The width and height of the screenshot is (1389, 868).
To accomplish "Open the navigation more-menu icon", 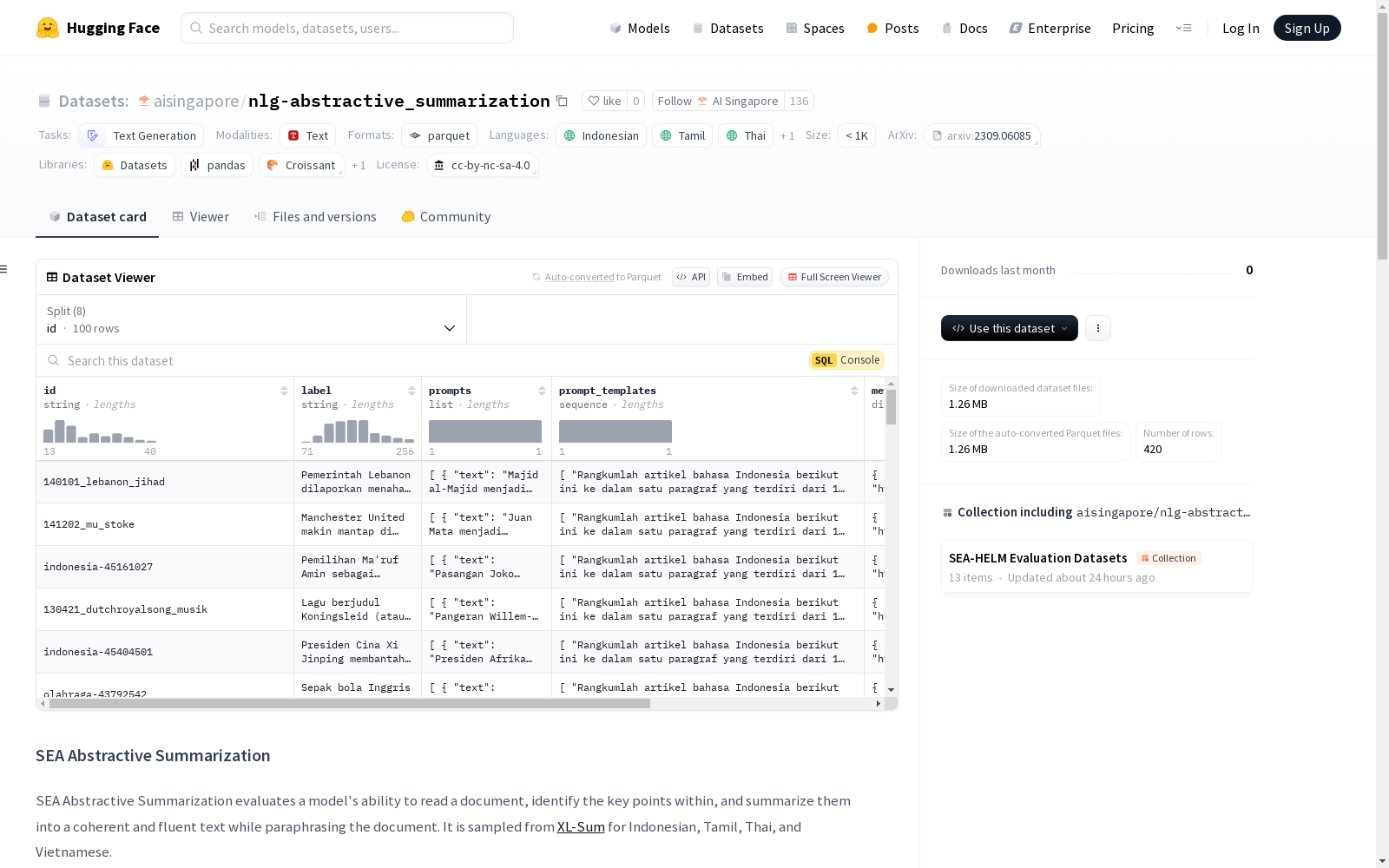I will pyautogui.click(x=1183, y=28).
